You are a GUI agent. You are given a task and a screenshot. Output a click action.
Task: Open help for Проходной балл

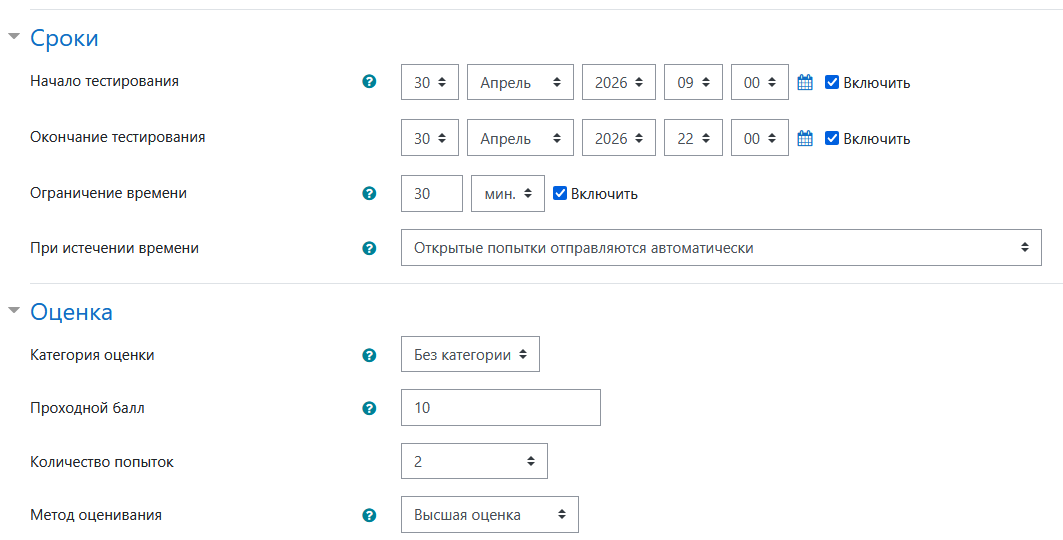pyautogui.click(x=369, y=408)
